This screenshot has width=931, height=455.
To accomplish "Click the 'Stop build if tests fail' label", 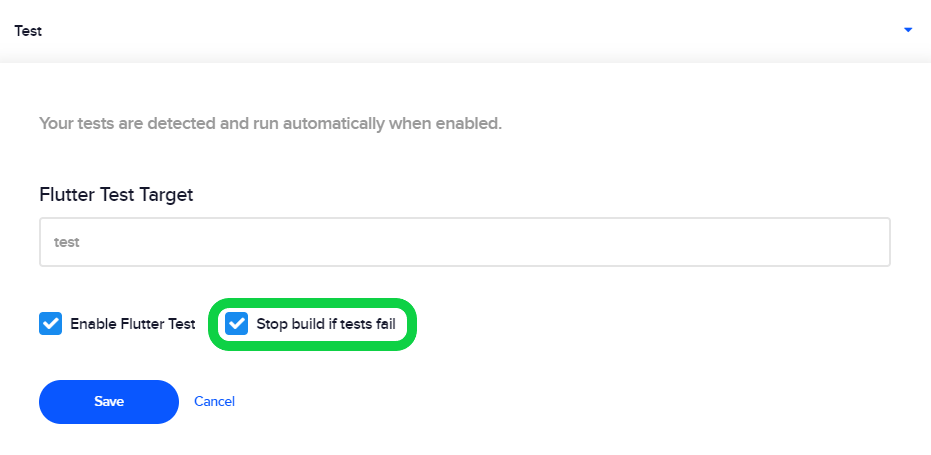I will 326,324.
